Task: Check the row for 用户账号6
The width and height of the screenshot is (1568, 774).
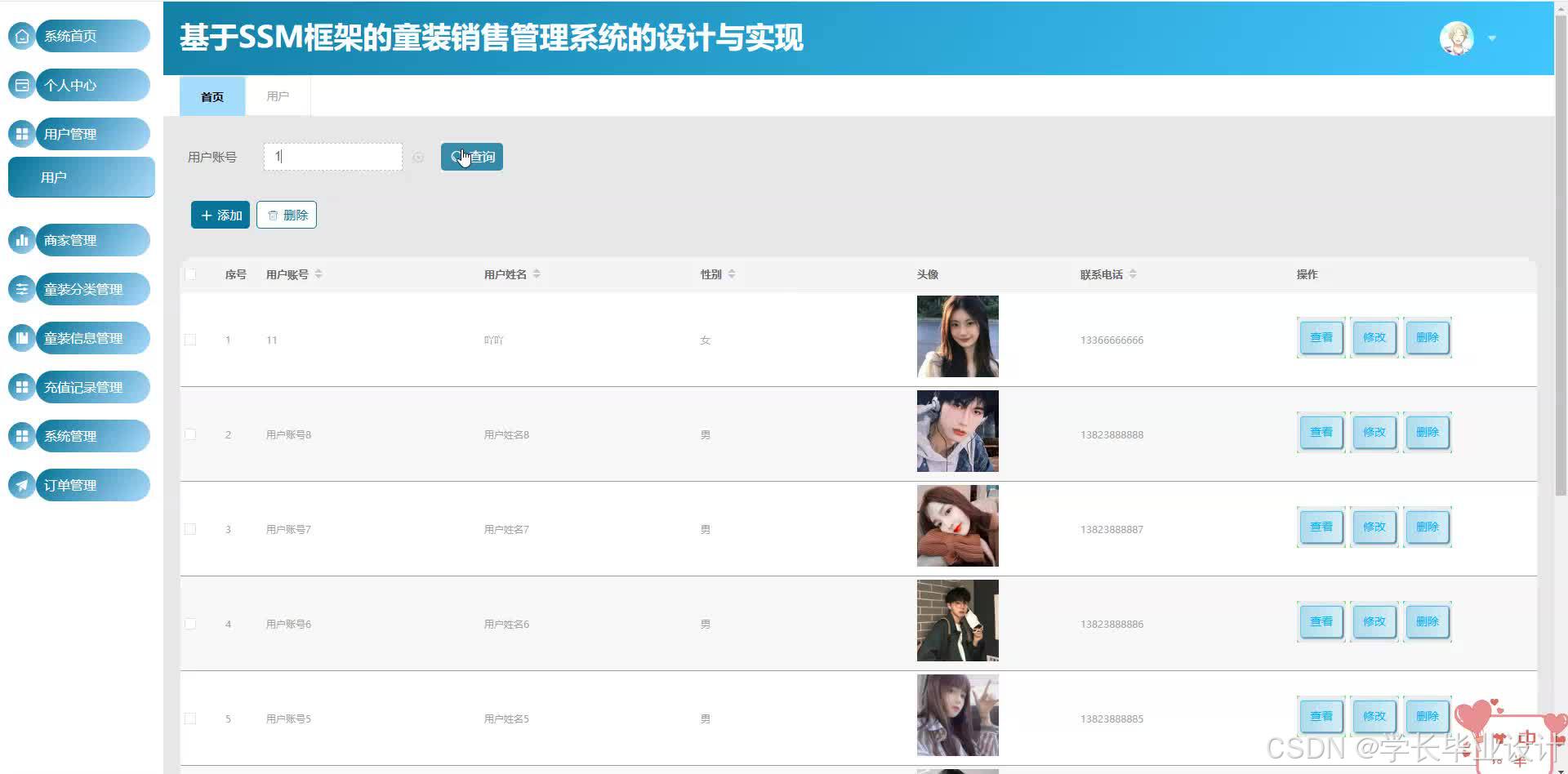Action: point(190,624)
